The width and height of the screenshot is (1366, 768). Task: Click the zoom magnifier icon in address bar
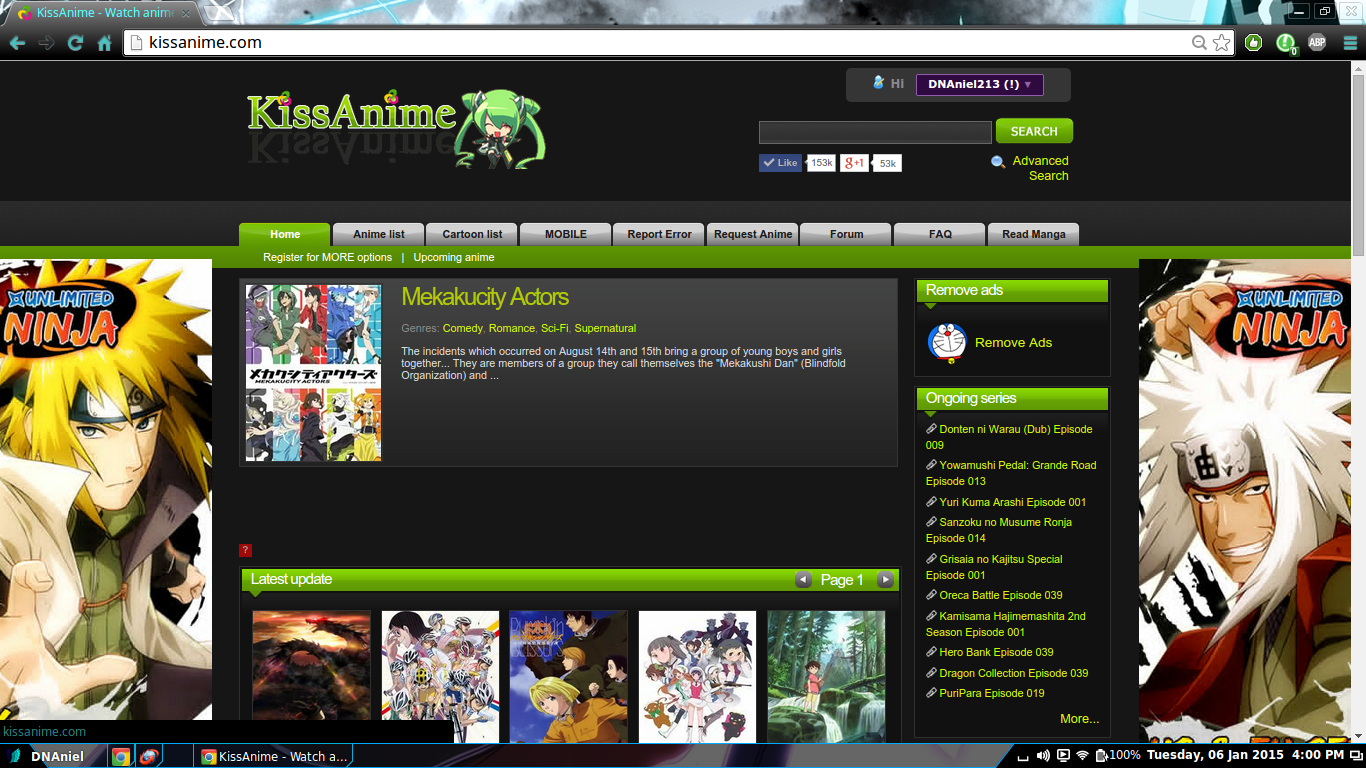point(1199,43)
